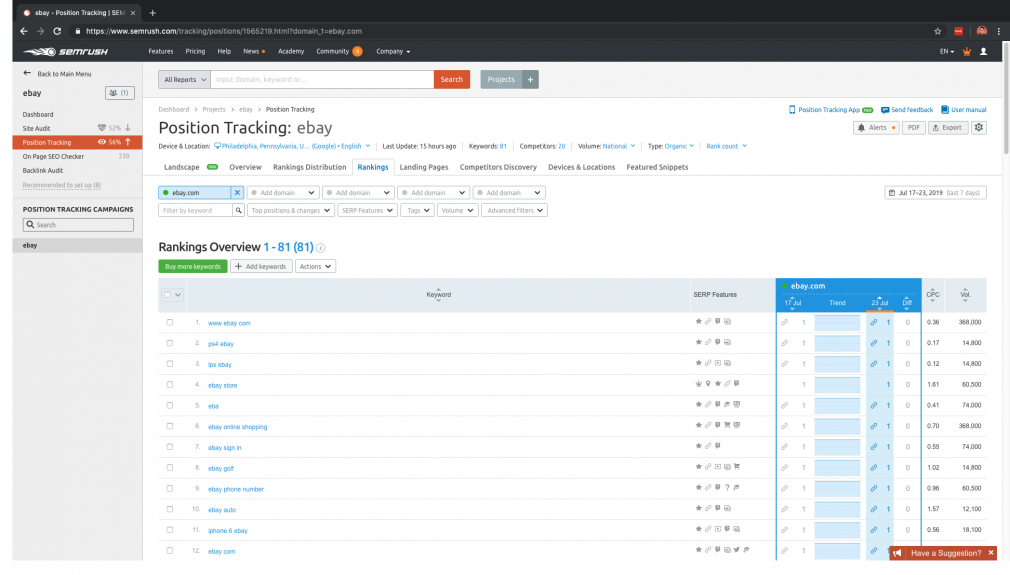Check the box for ebay online shopping
Viewport: 1010px width, 575px height.
point(170,426)
